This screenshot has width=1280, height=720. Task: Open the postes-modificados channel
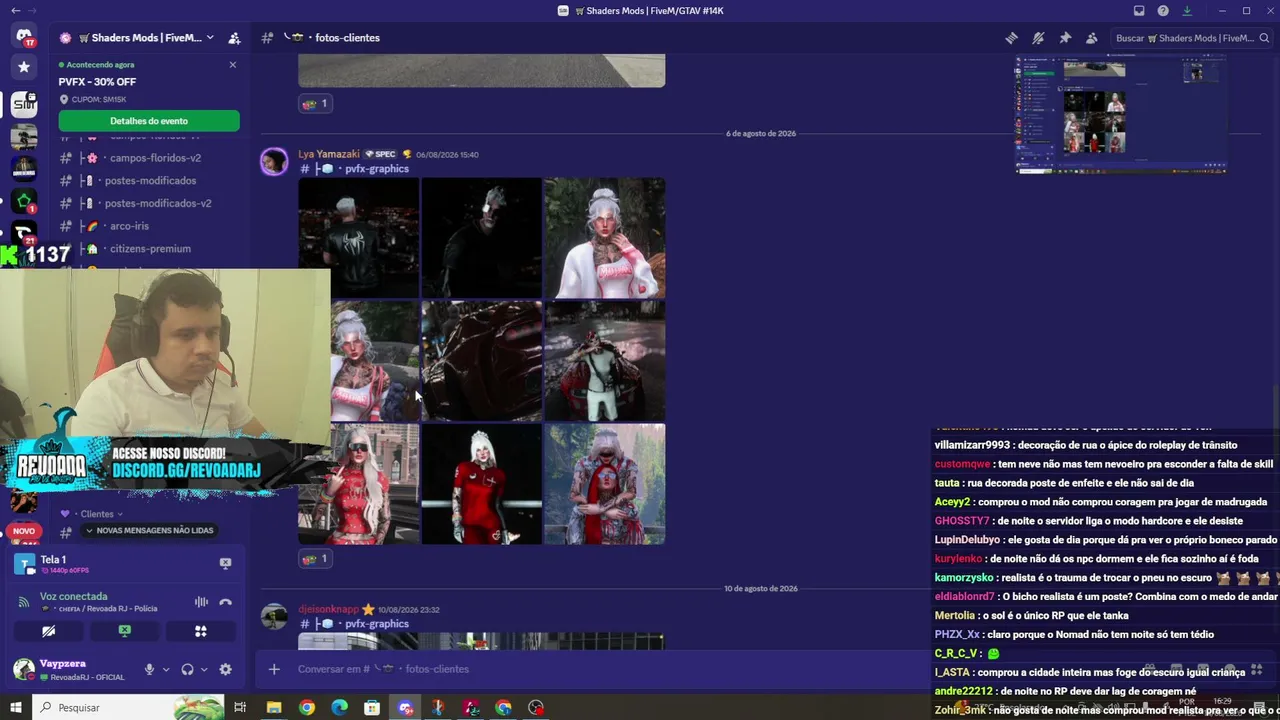(148, 181)
